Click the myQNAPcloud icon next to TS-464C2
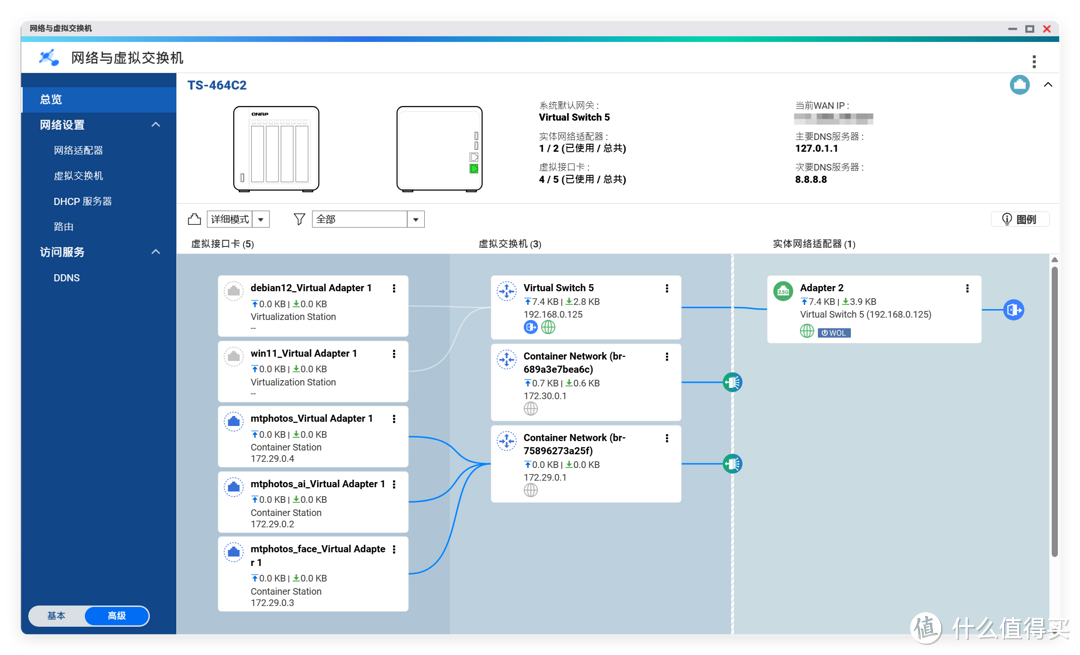 pos(1019,85)
